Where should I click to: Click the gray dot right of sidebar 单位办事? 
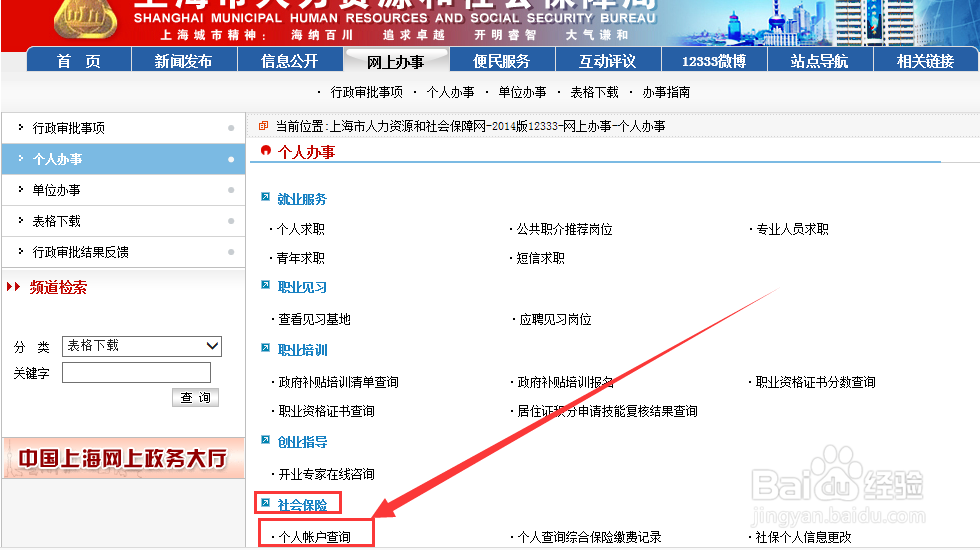coord(231,190)
